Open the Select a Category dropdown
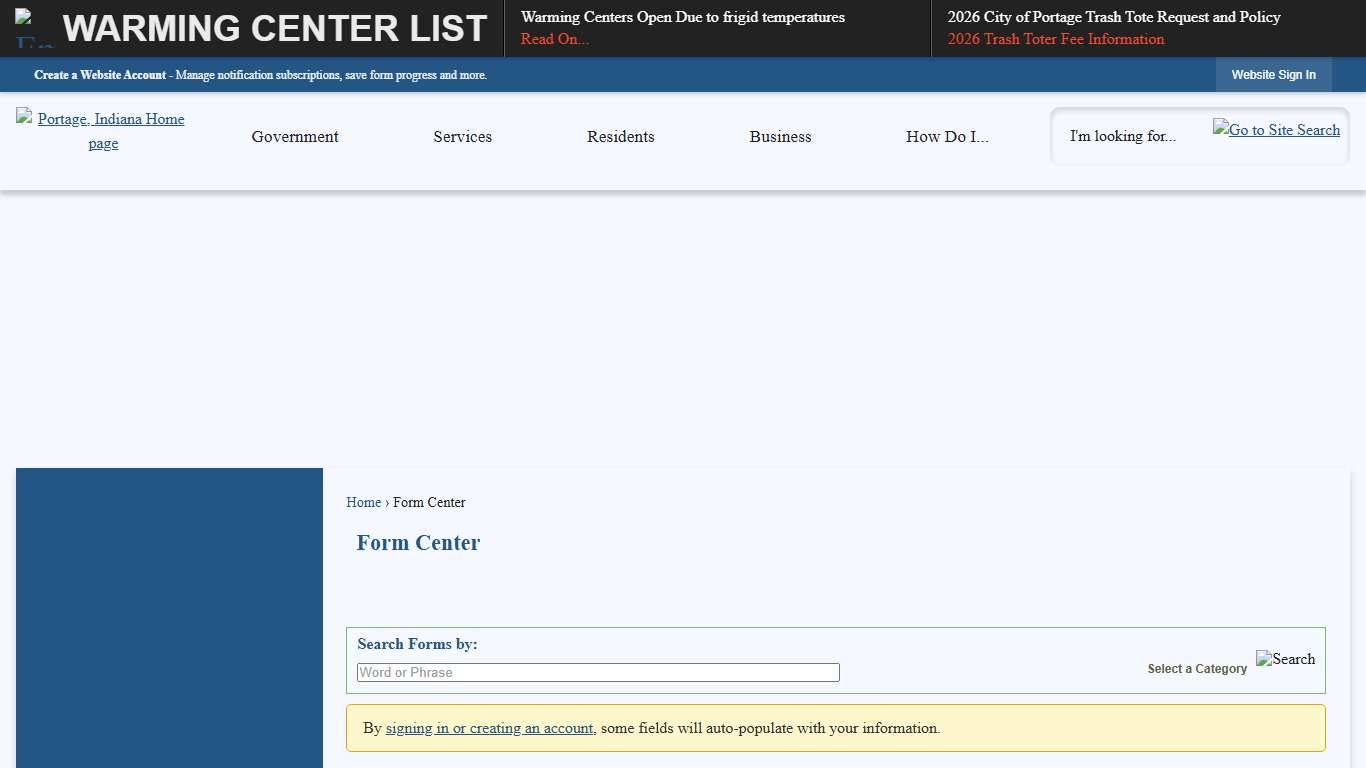The image size is (1366, 768). (1196, 668)
